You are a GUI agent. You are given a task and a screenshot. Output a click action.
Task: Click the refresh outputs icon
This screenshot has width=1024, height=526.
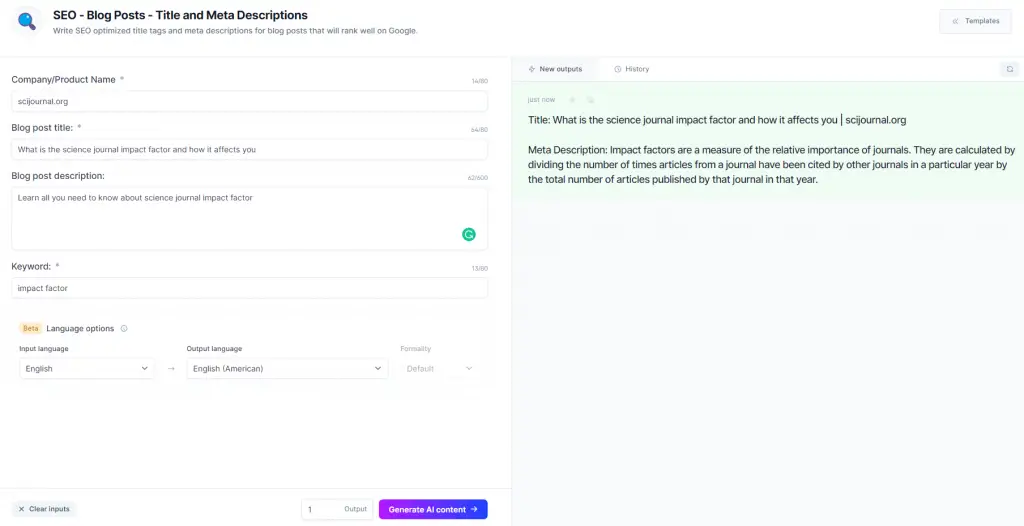(1010, 69)
